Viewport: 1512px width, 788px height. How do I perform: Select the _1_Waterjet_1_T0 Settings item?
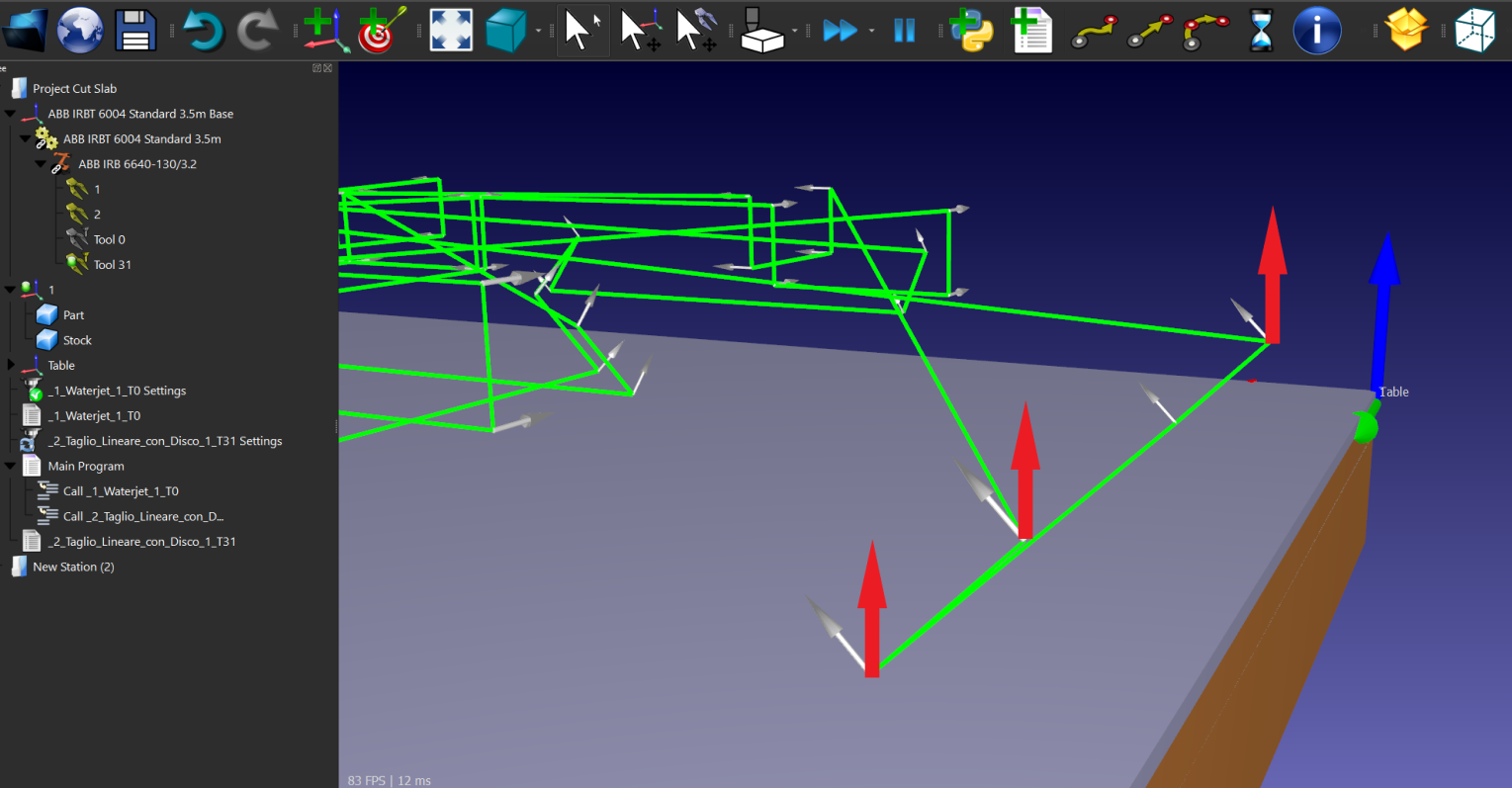(x=117, y=391)
